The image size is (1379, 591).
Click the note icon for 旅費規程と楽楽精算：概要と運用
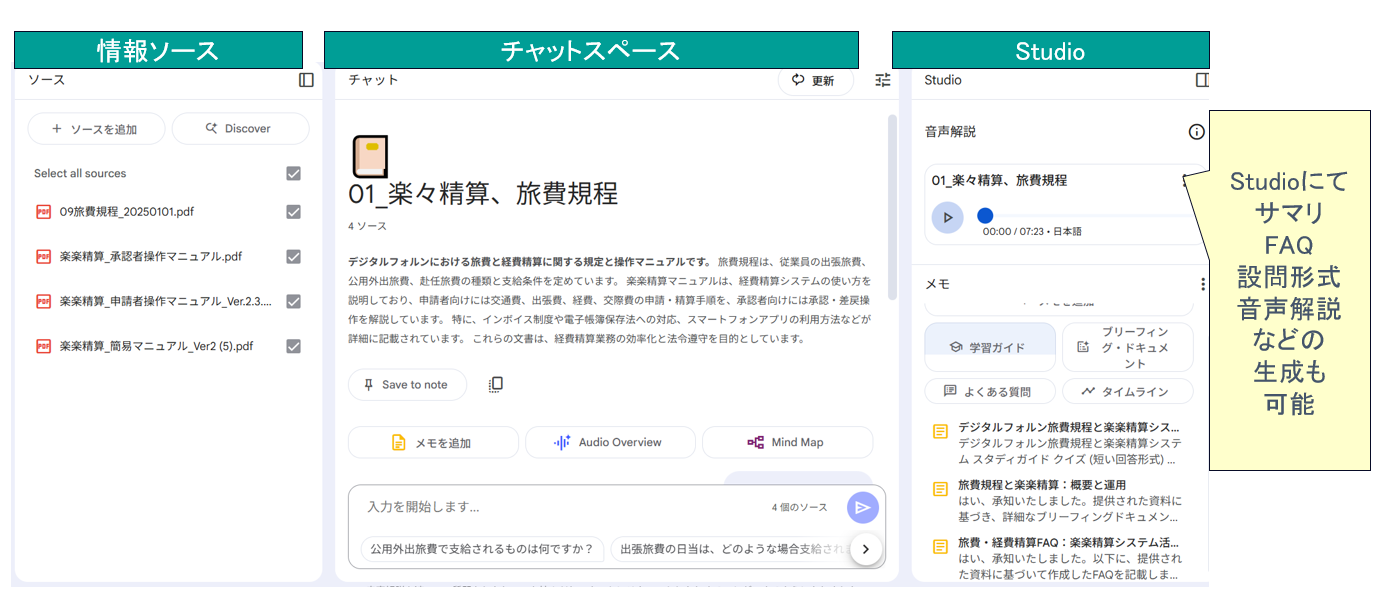939,489
